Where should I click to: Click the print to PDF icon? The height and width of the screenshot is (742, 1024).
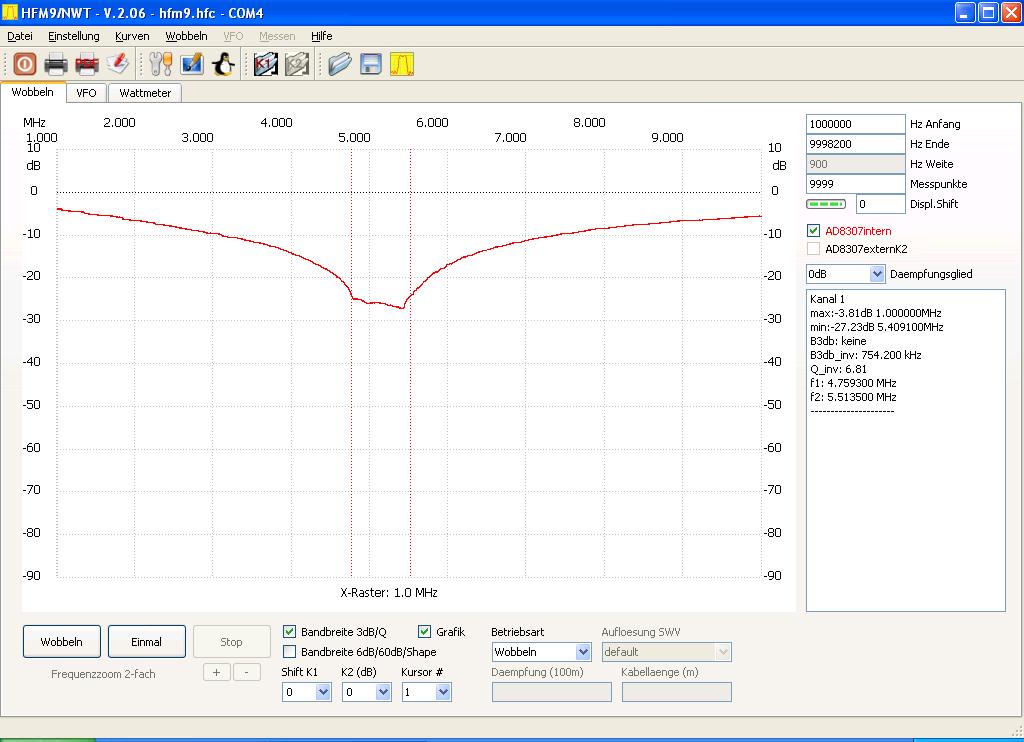tap(87, 65)
